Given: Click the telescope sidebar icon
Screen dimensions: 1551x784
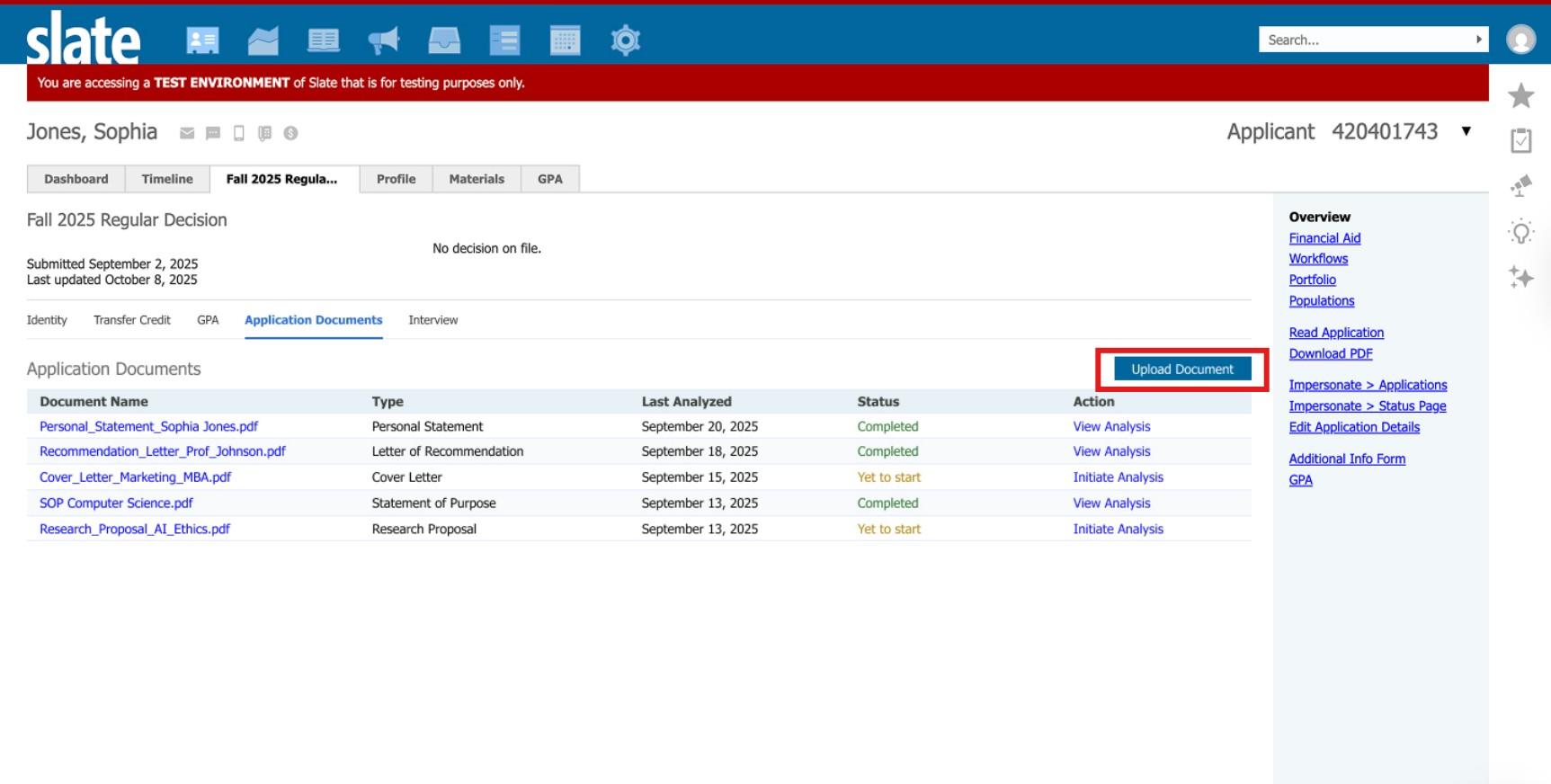Looking at the screenshot, I should tap(1520, 186).
